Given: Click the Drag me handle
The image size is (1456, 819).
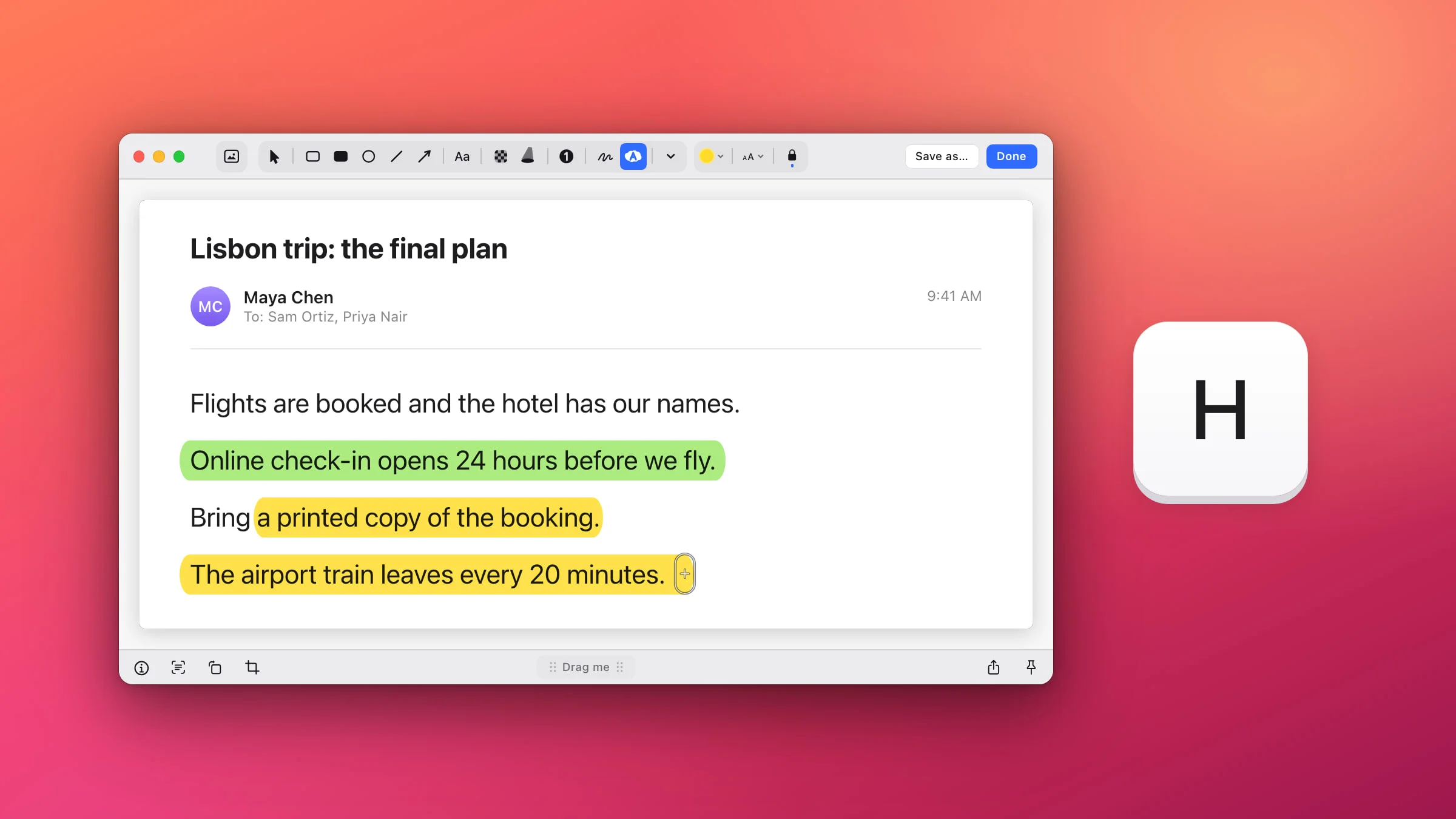Looking at the screenshot, I should click(586, 667).
